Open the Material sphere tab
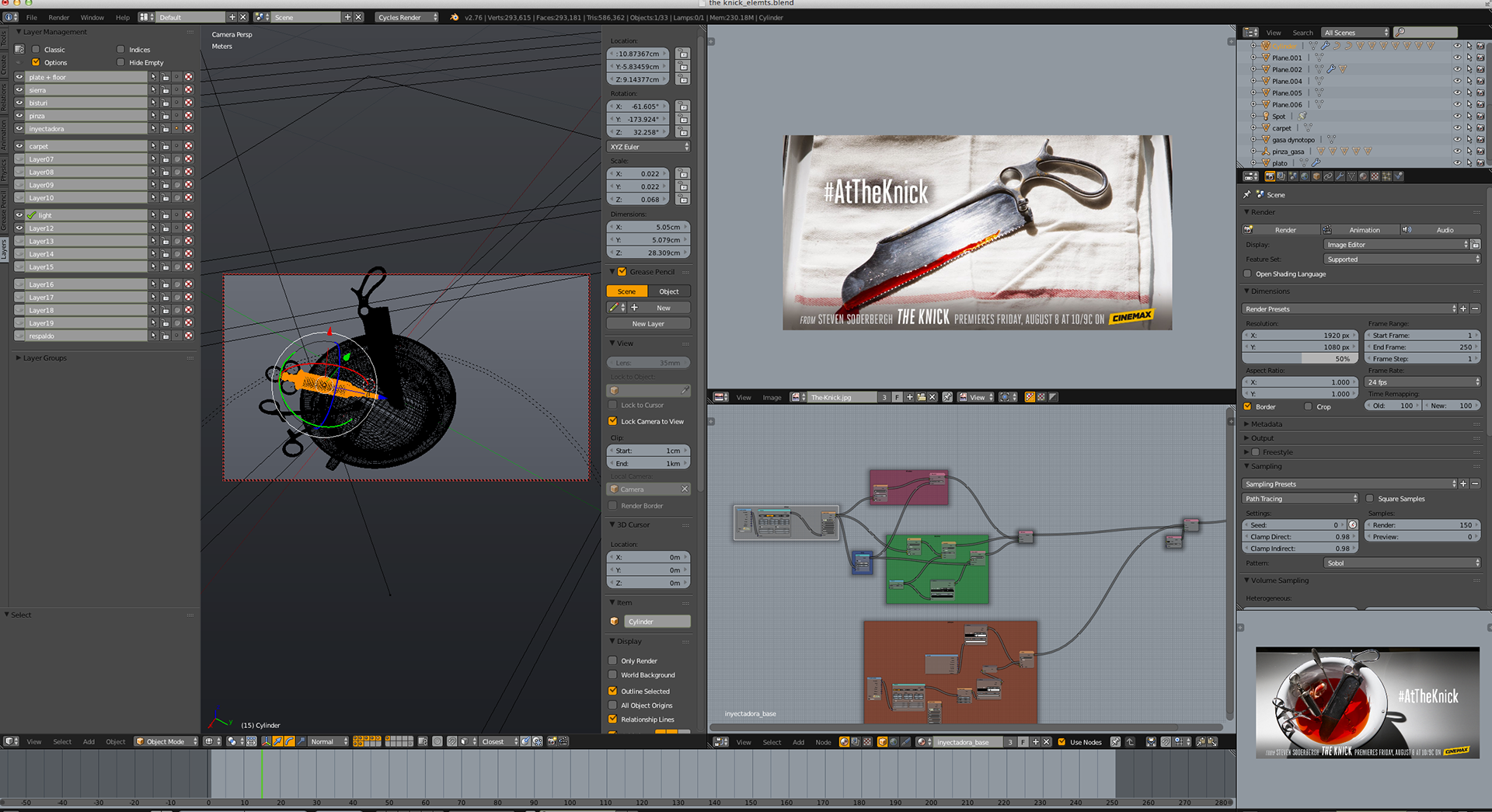This screenshot has width=1492, height=812. pyautogui.click(x=1363, y=176)
